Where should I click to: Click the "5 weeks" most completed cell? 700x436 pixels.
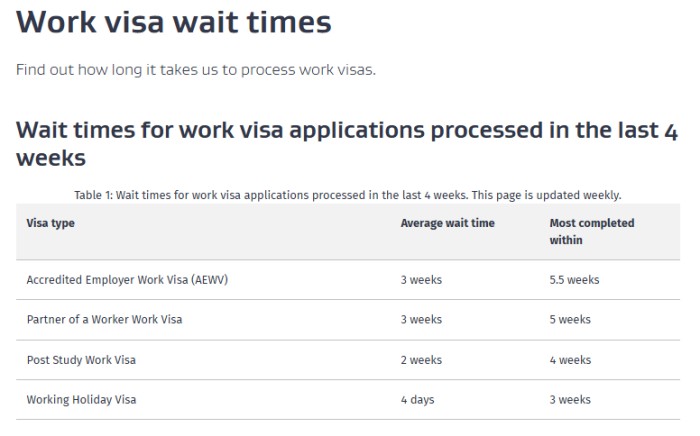[x=570, y=320]
